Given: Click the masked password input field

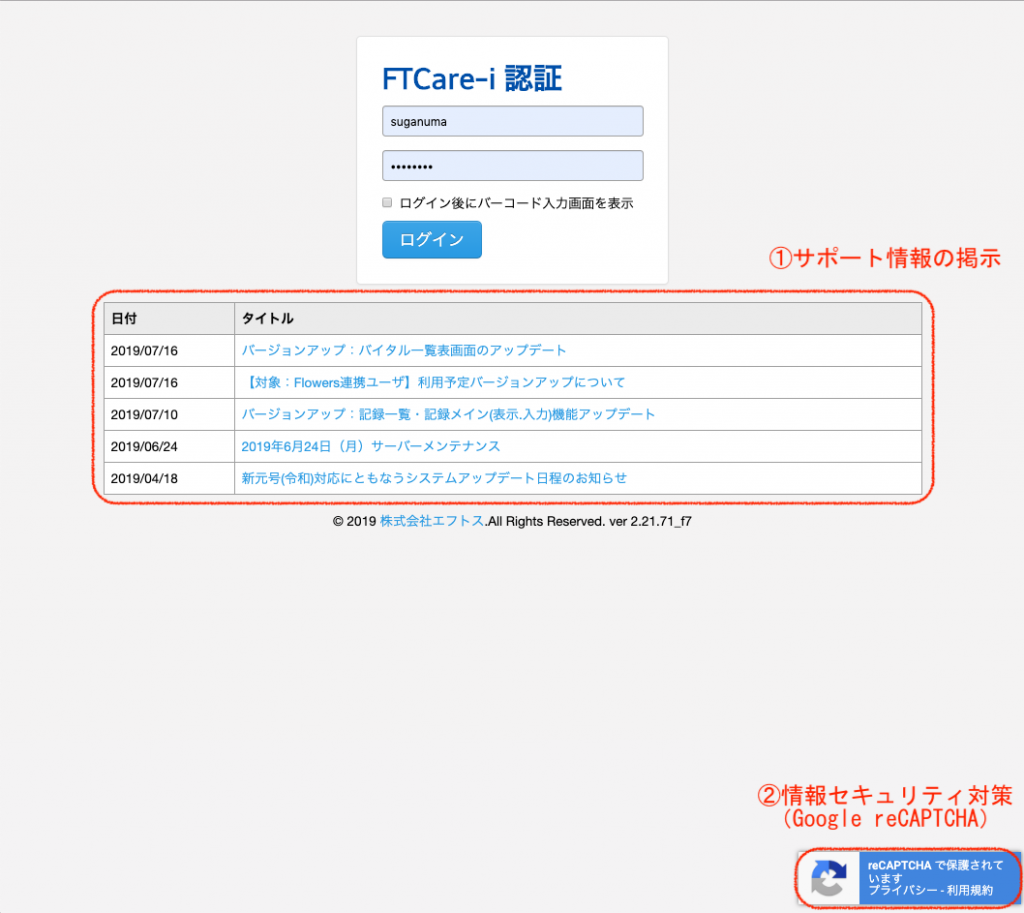Looking at the screenshot, I should click(512, 165).
